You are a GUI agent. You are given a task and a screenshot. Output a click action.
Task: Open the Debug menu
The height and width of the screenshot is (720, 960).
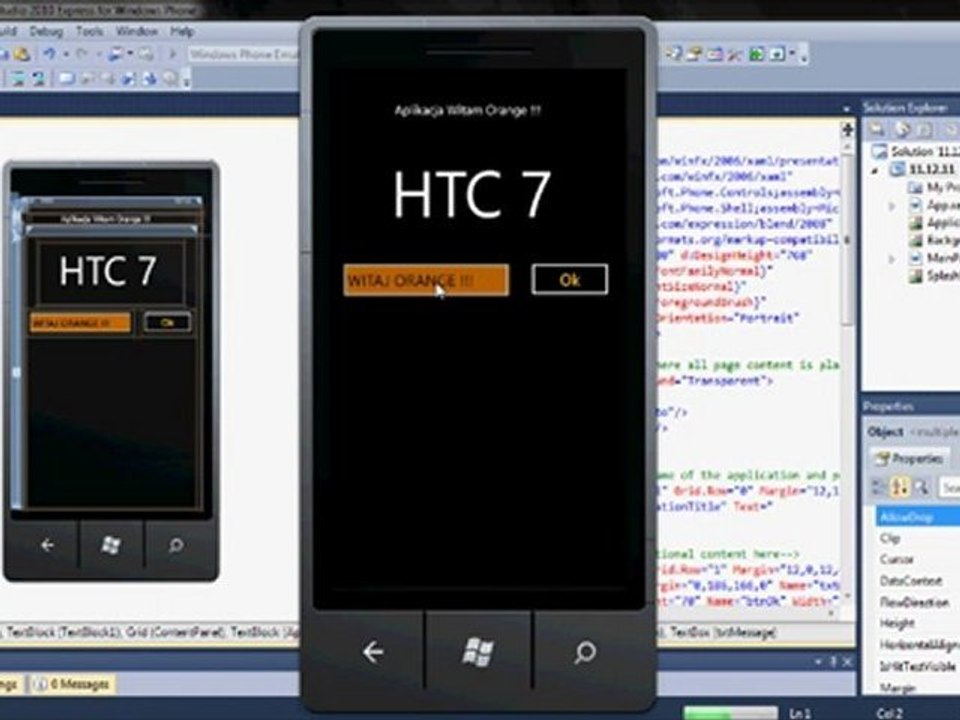[x=47, y=31]
